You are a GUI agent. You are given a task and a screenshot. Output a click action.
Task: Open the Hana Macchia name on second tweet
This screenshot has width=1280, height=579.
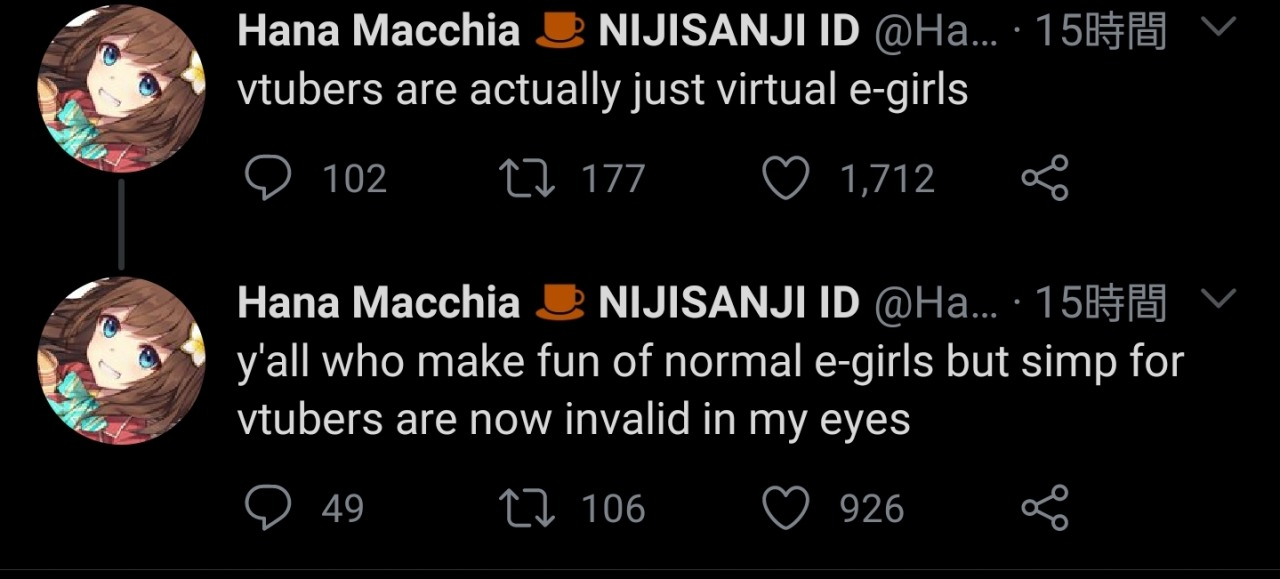pos(379,302)
